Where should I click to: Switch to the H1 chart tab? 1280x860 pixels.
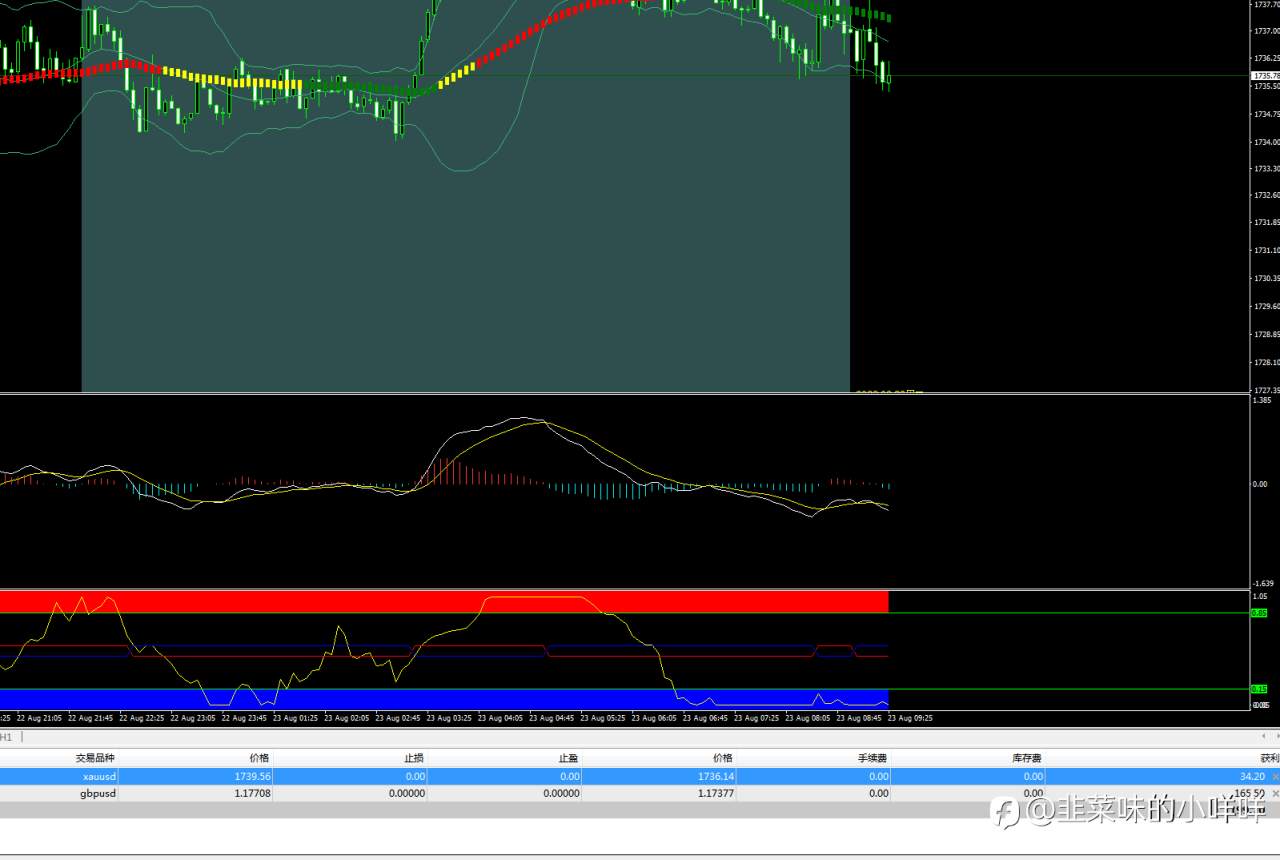pyautogui.click(x=8, y=737)
